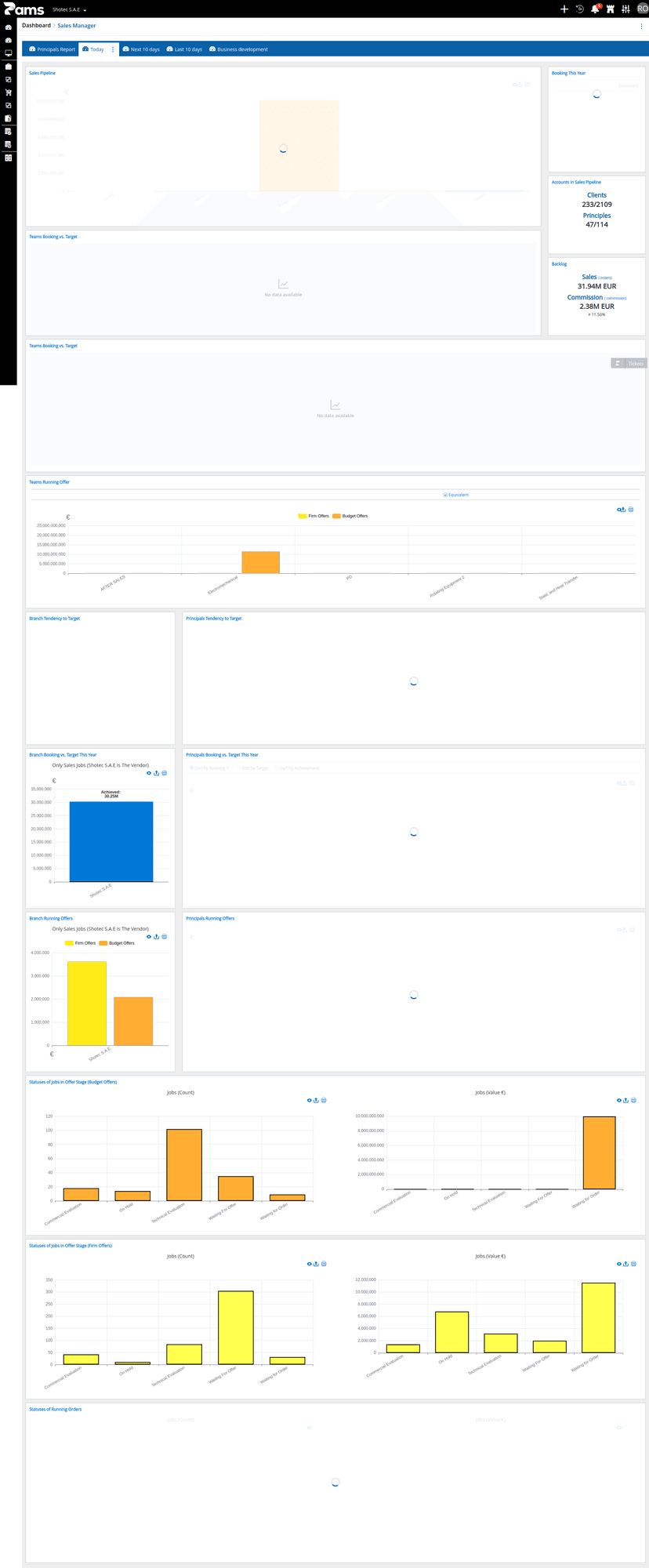Open the history clock icon in top bar

pyautogui.click(x=580, y=9)
